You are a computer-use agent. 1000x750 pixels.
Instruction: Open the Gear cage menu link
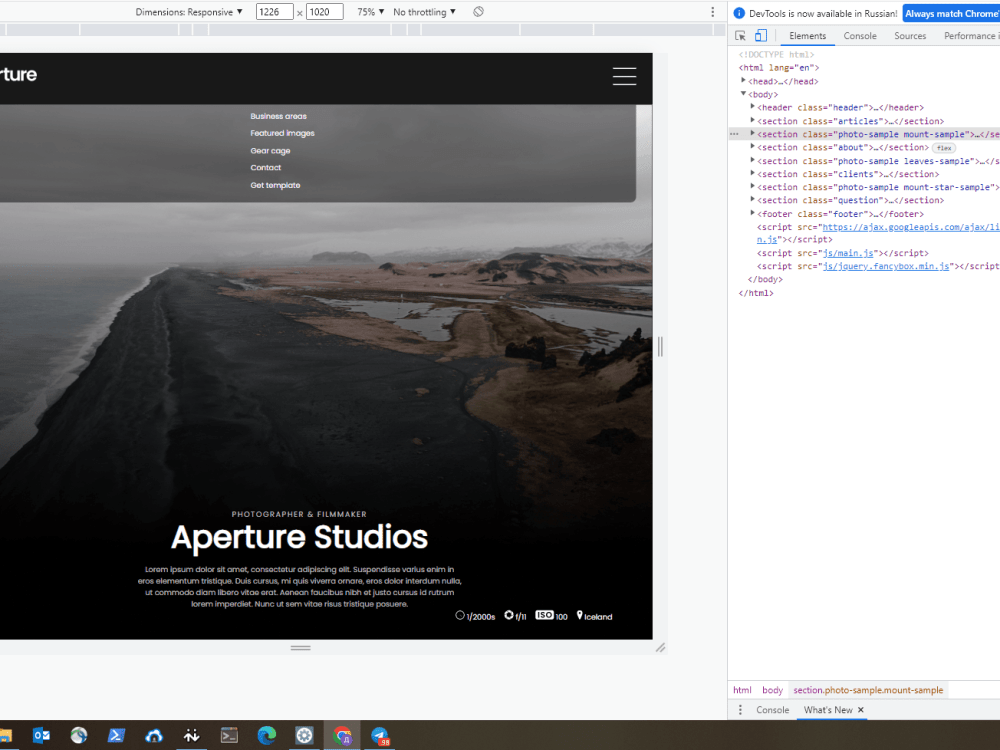coord(270,151)
